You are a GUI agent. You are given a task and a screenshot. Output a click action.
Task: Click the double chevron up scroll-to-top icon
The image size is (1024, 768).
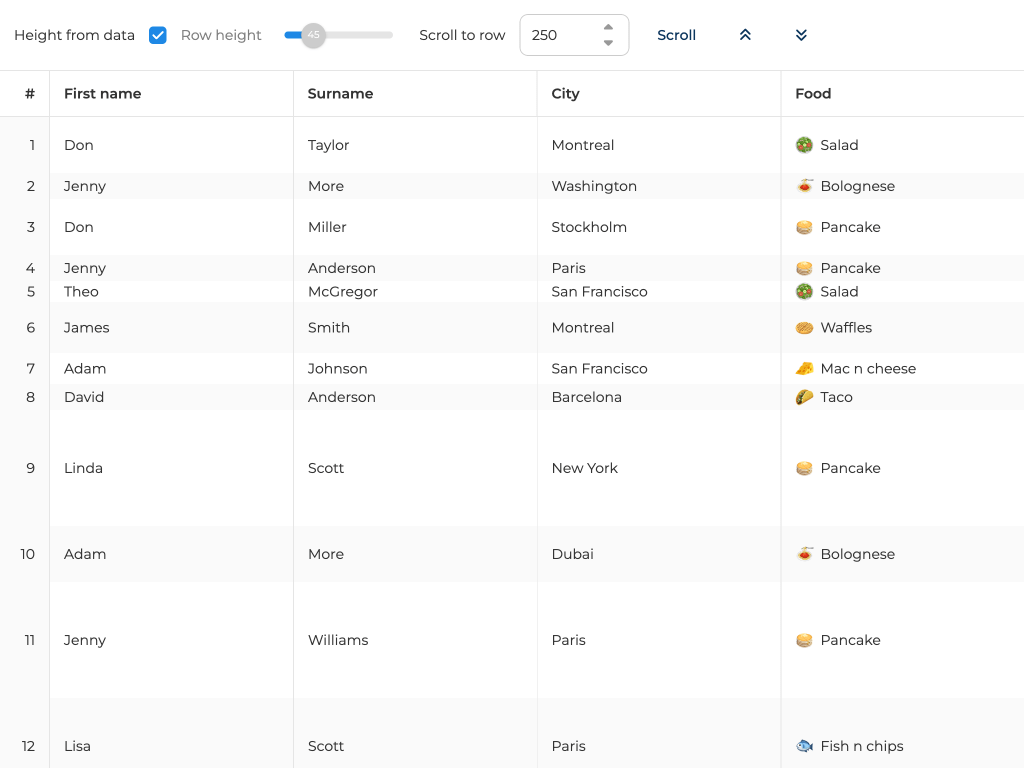point(745,35)
